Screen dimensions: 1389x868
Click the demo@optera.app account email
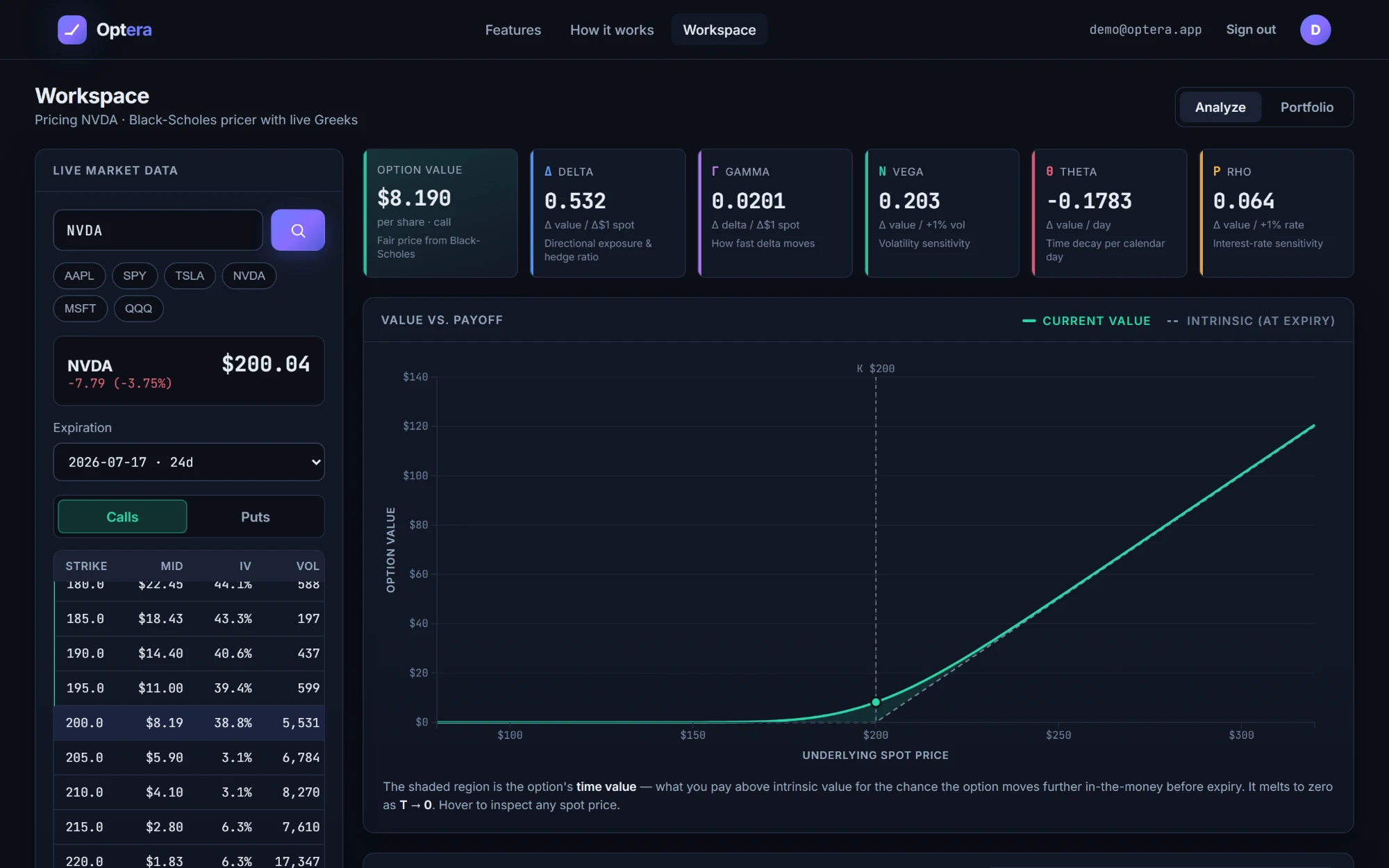1145,29
